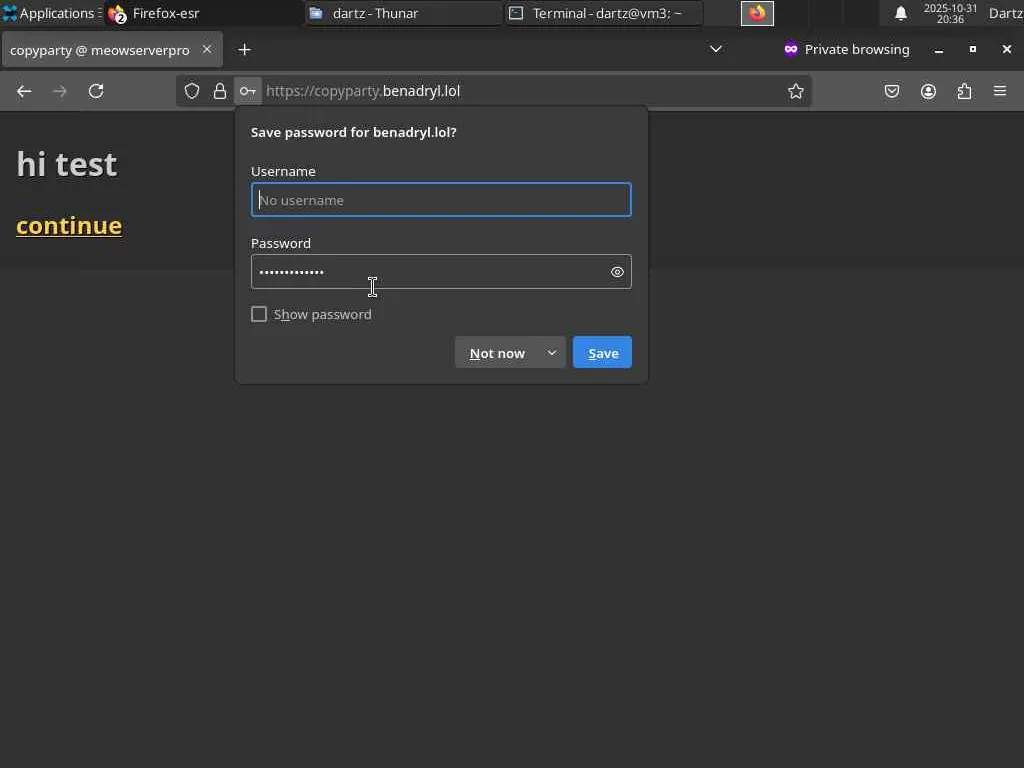Open the Extensions puzzle icon
Image resolution: width=1024 pixels, height=768 pixels.
(x=964, y=91)
